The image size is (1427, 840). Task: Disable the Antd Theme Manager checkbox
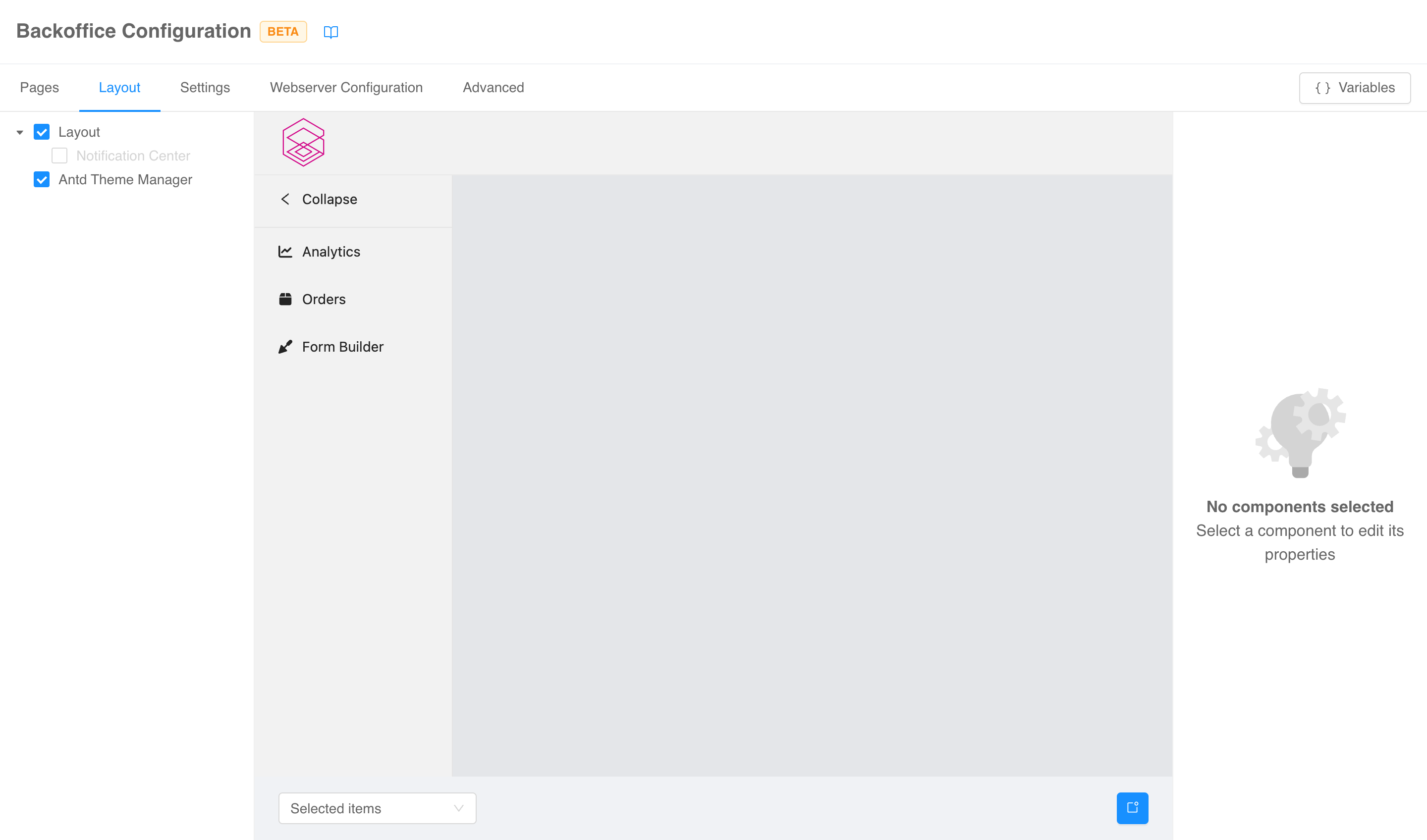pyautogui.click(x=41, y=179)
